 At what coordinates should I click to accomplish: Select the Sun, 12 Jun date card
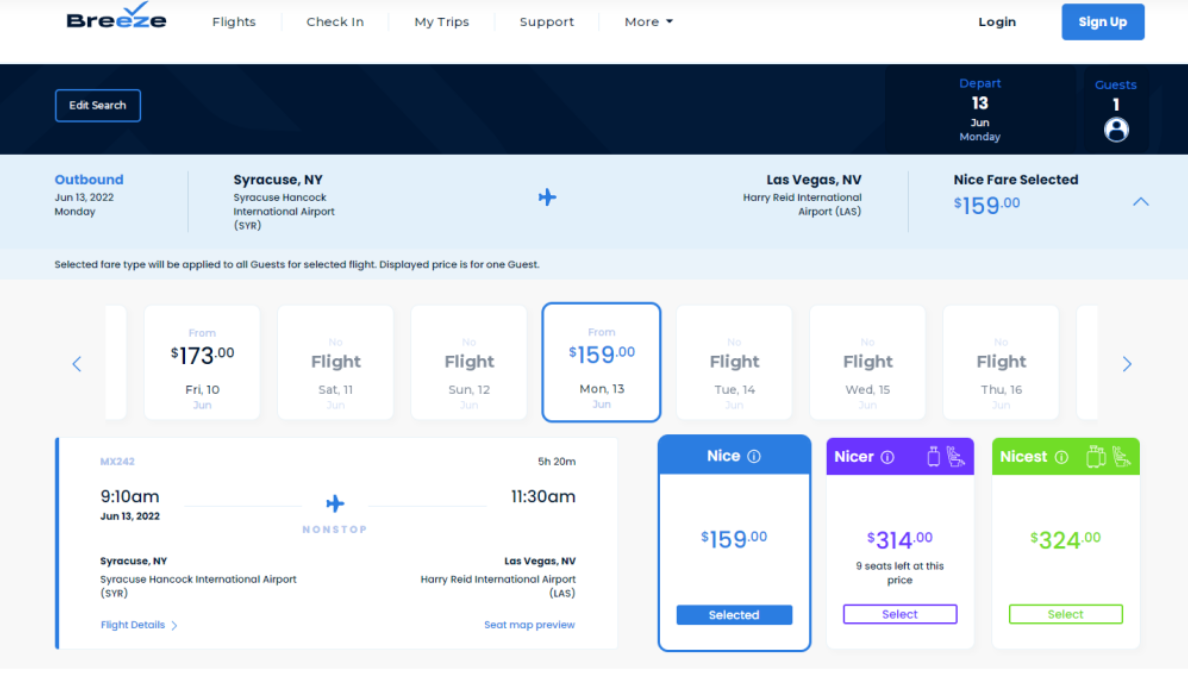[x=469, y=362]
